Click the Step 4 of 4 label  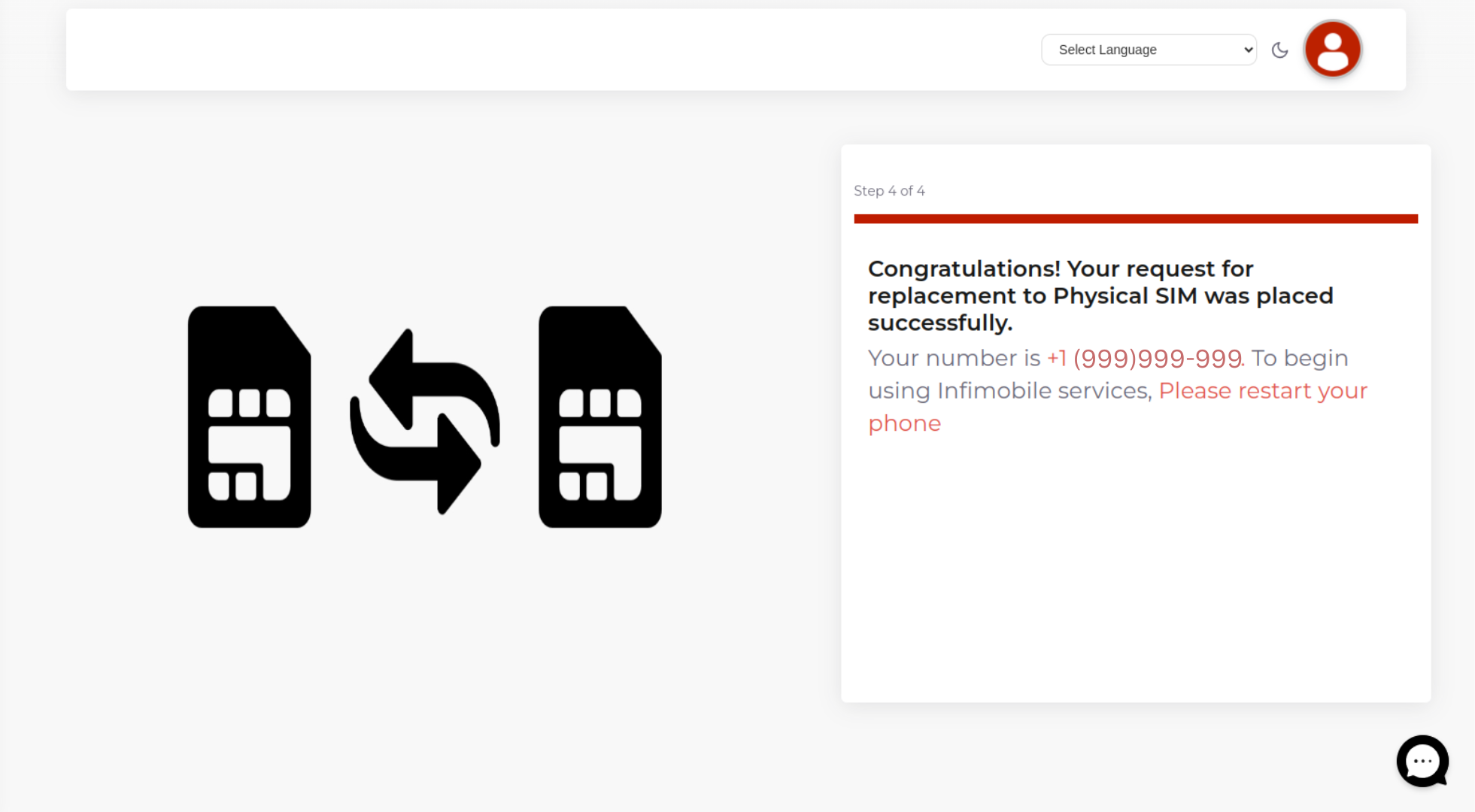pyautogui.click(x=889, y=191)
